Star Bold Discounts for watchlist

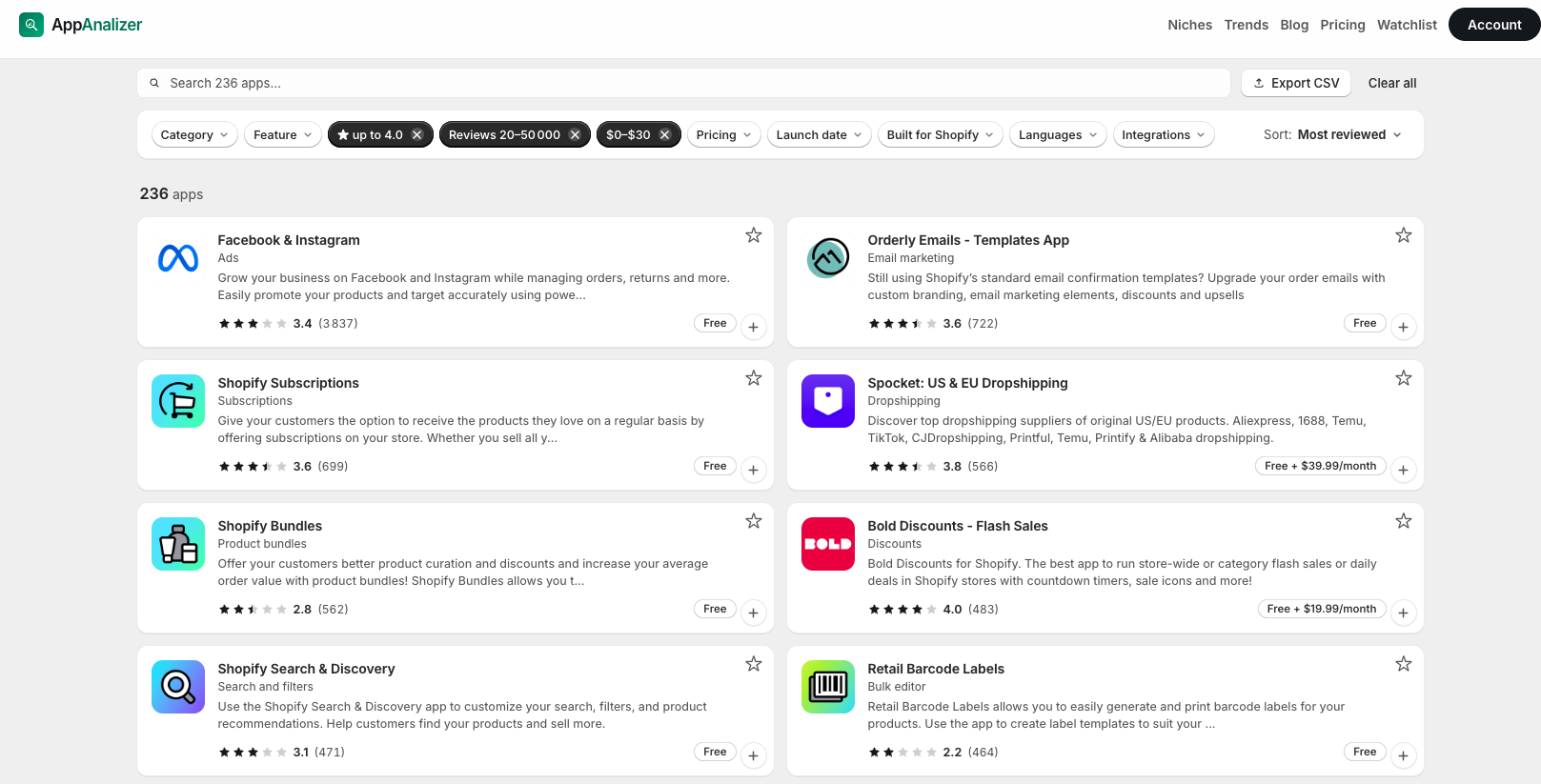point(1403,521)
